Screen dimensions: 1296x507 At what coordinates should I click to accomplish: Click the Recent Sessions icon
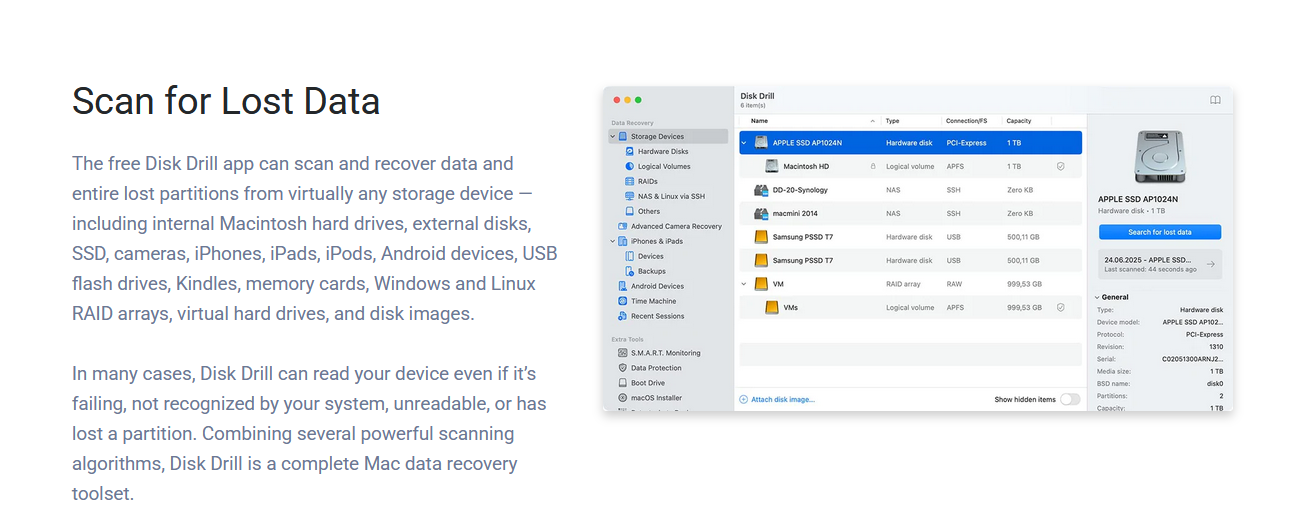(622, 316)
